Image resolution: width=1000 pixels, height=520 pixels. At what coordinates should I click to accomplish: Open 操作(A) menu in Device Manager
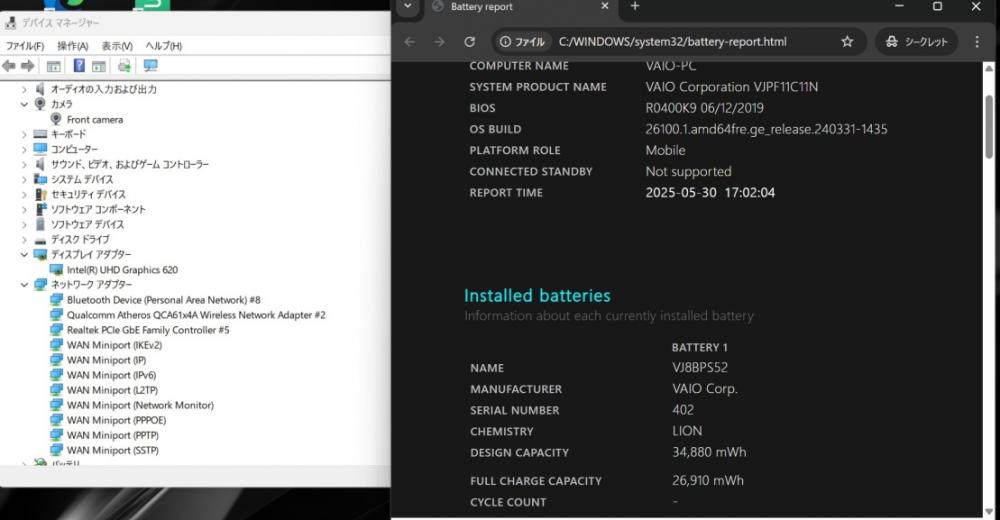pos(73,46)
